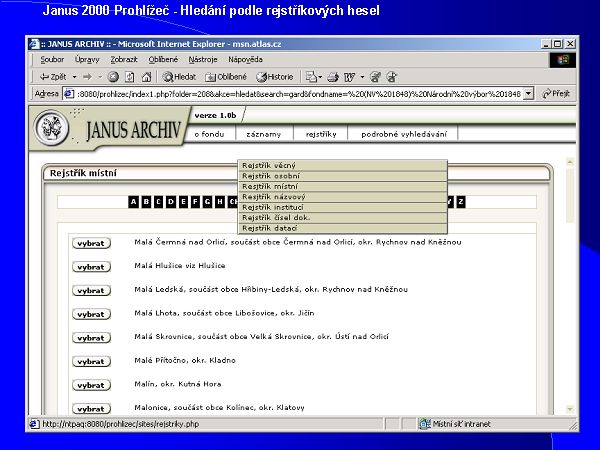The image size is (600, 450).
Task: Click the Janus Archiv round logo
Action: [52, 128]
